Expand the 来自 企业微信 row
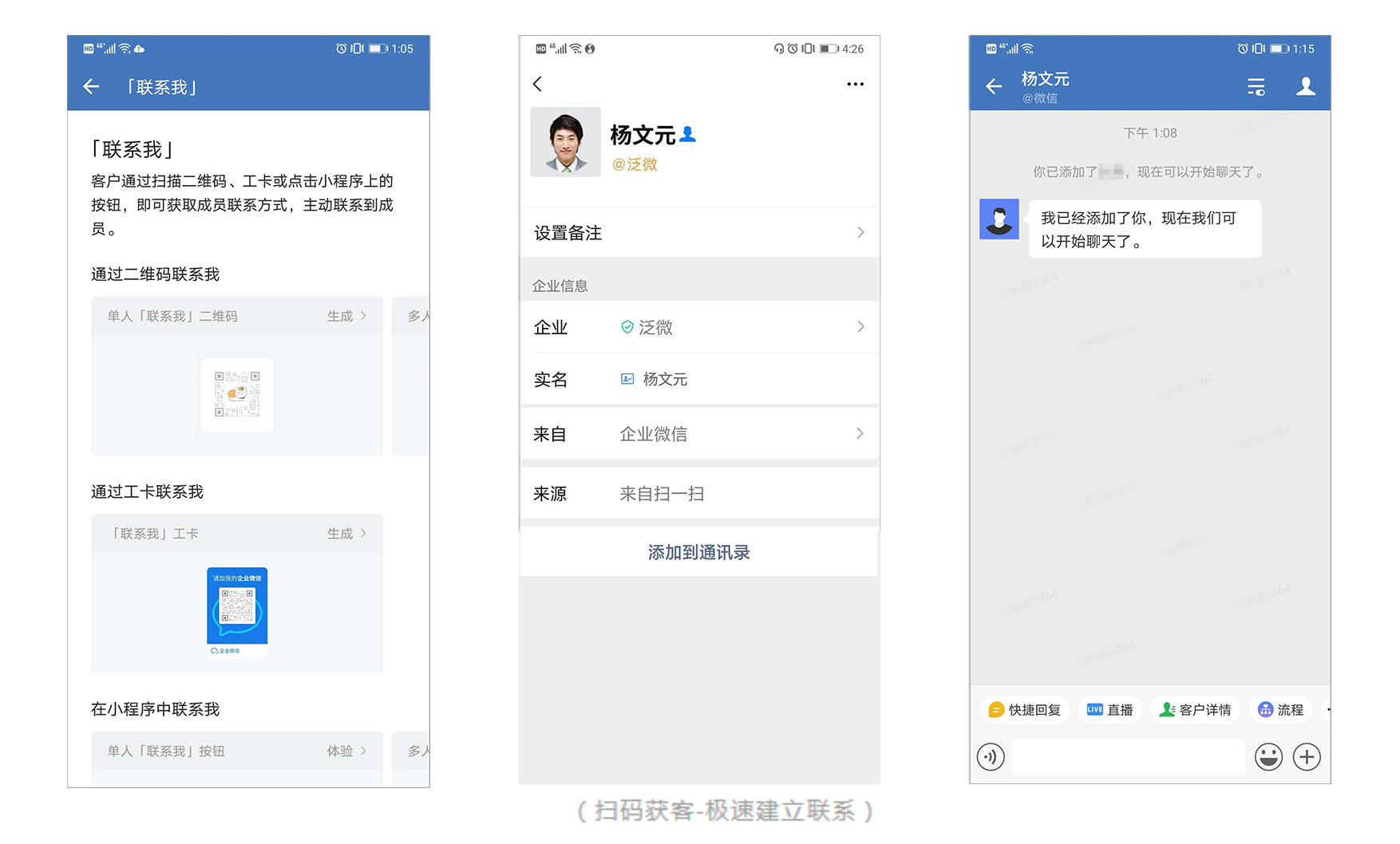This screenshot has width=1400, height=844. point(698,434)
